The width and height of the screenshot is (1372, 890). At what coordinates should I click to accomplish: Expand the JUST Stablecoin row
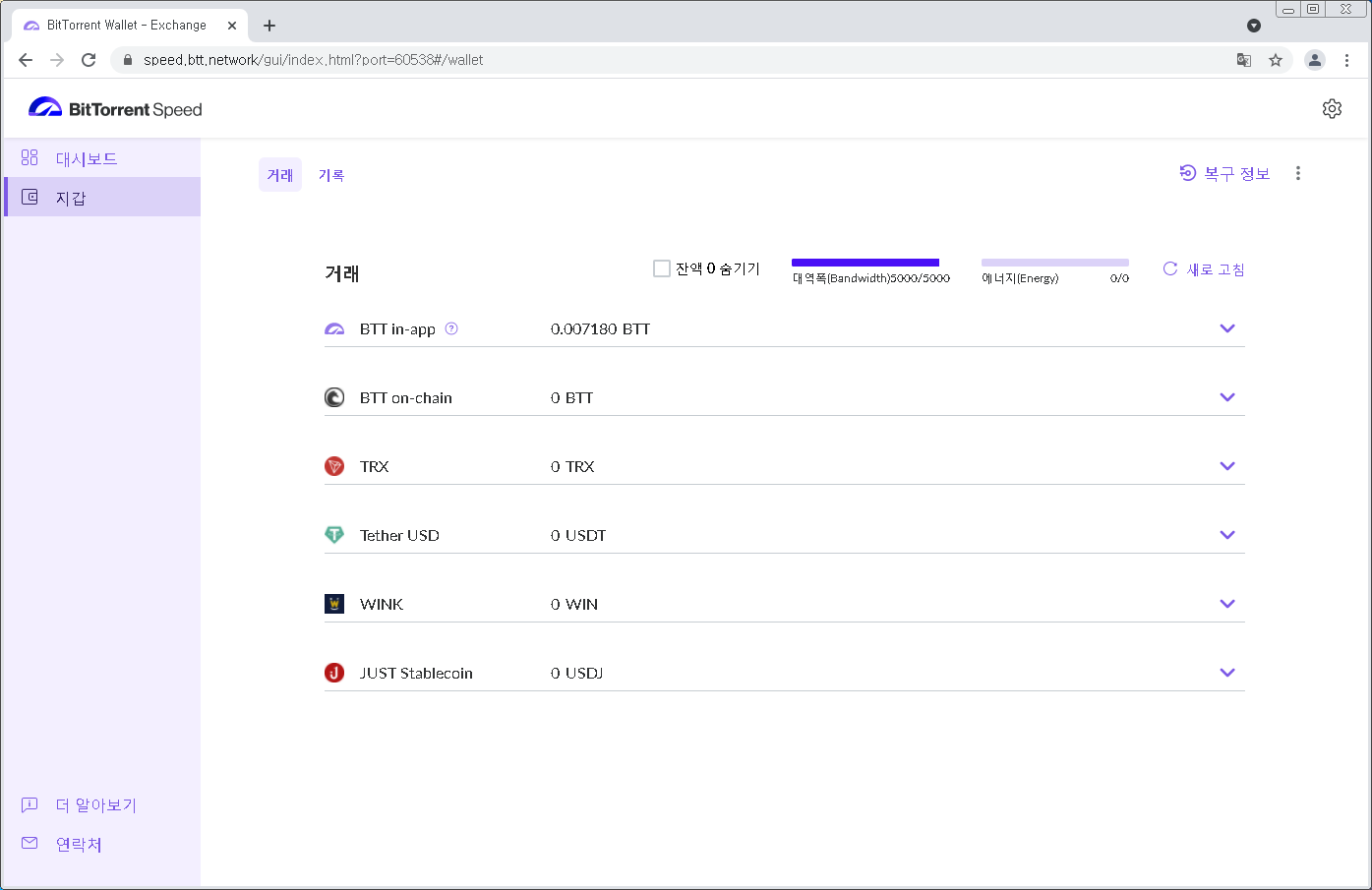tap(1227, 673)
